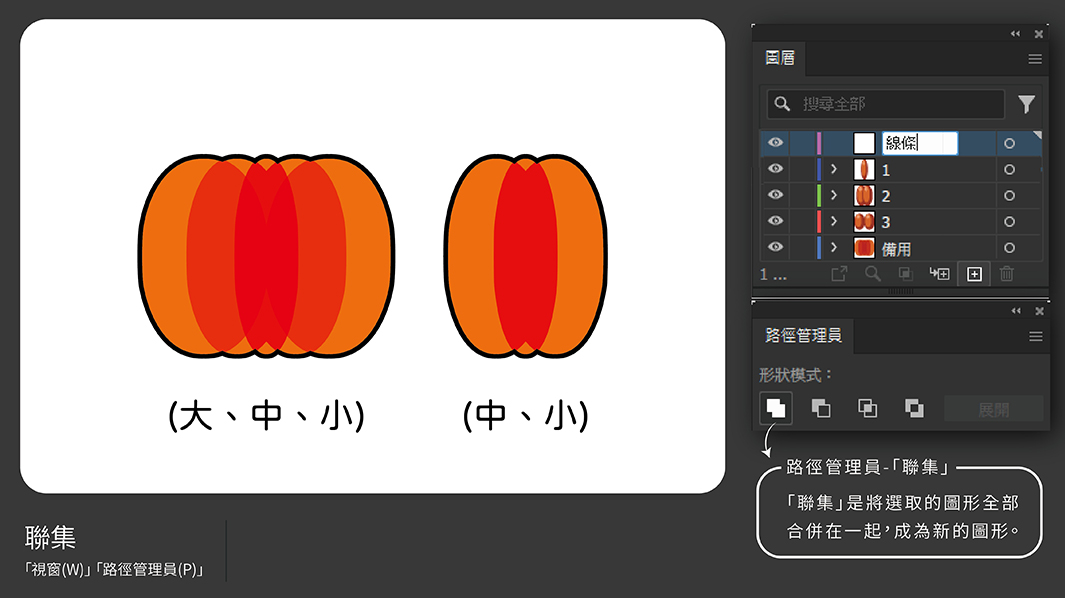Hide the 備用 layer via eye icon
The image size is (1065, 598).
775,247
